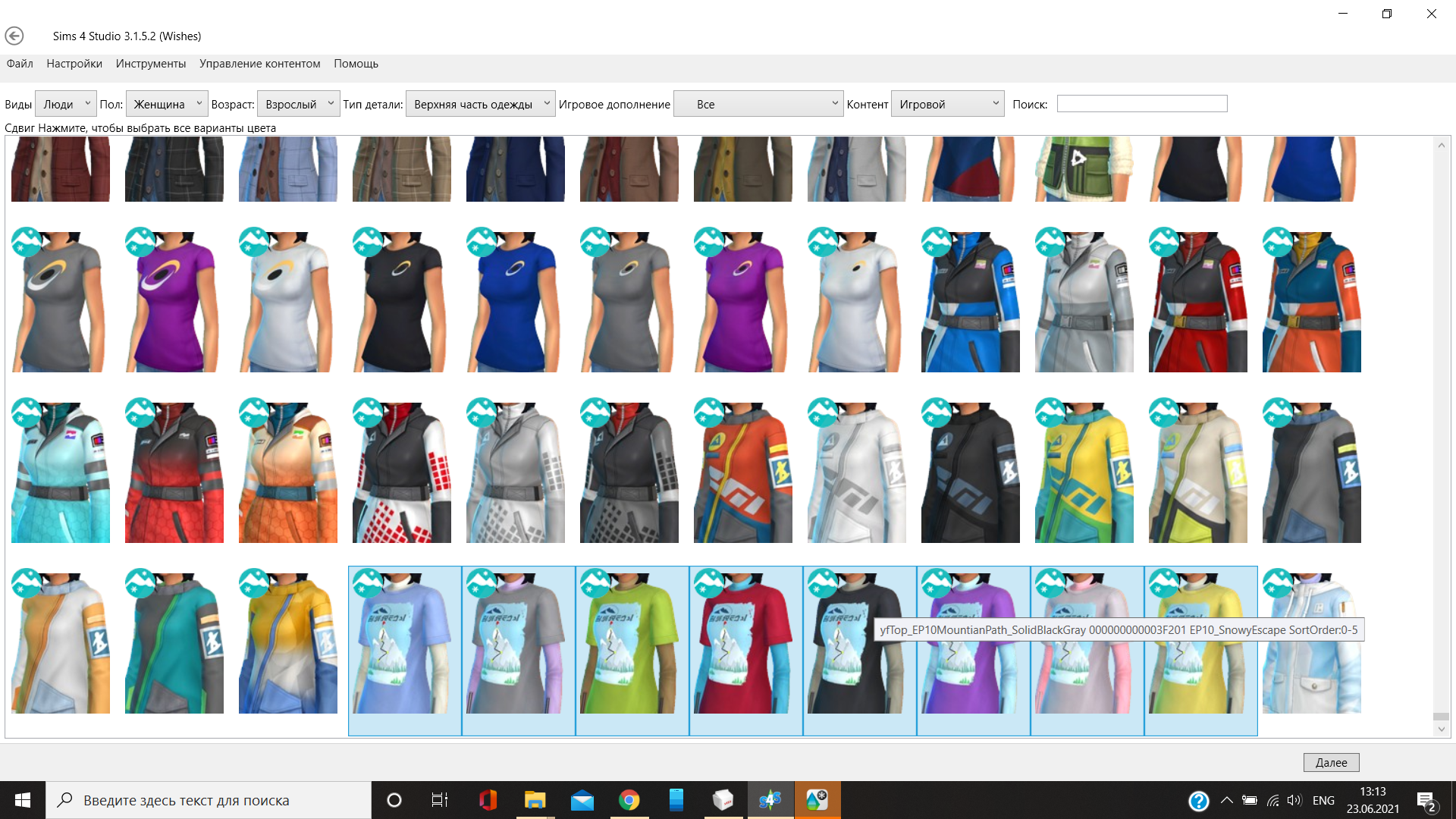Open Google Chrome from taskbar
1456x819 pixels.
point(629,800)
